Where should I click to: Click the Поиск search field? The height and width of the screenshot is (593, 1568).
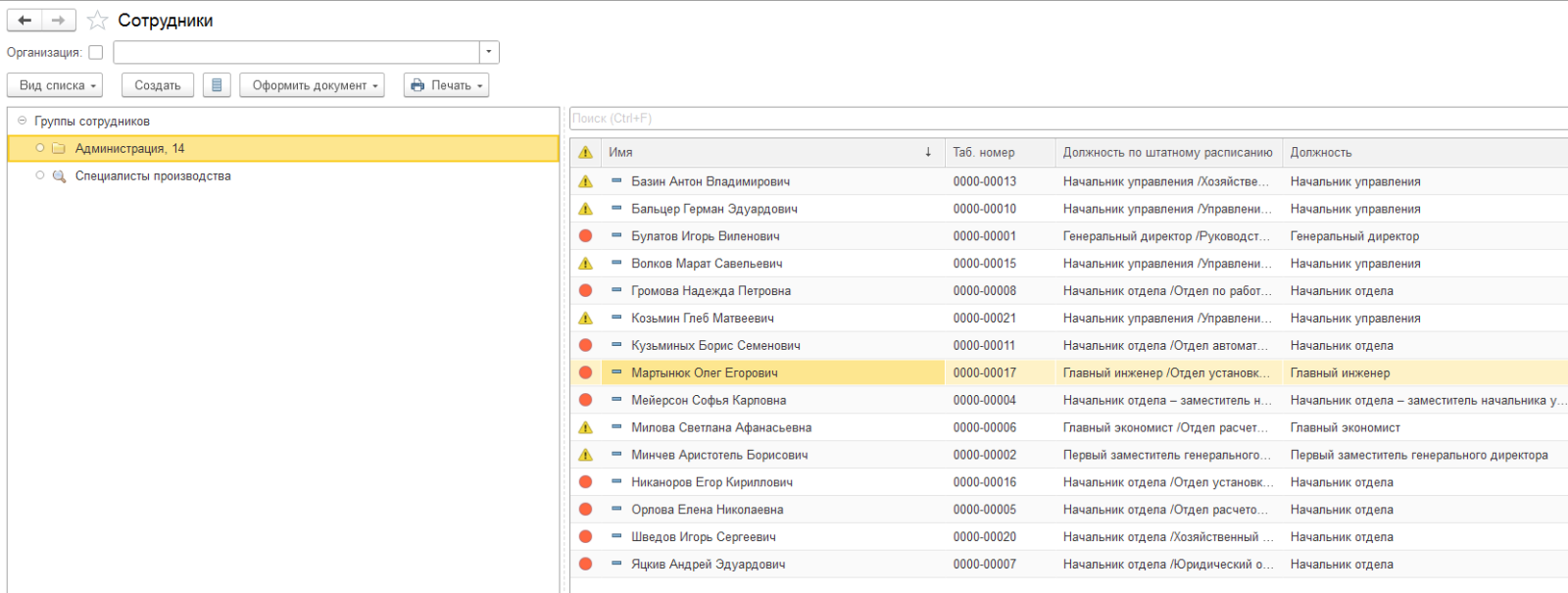click(1068, 119)
